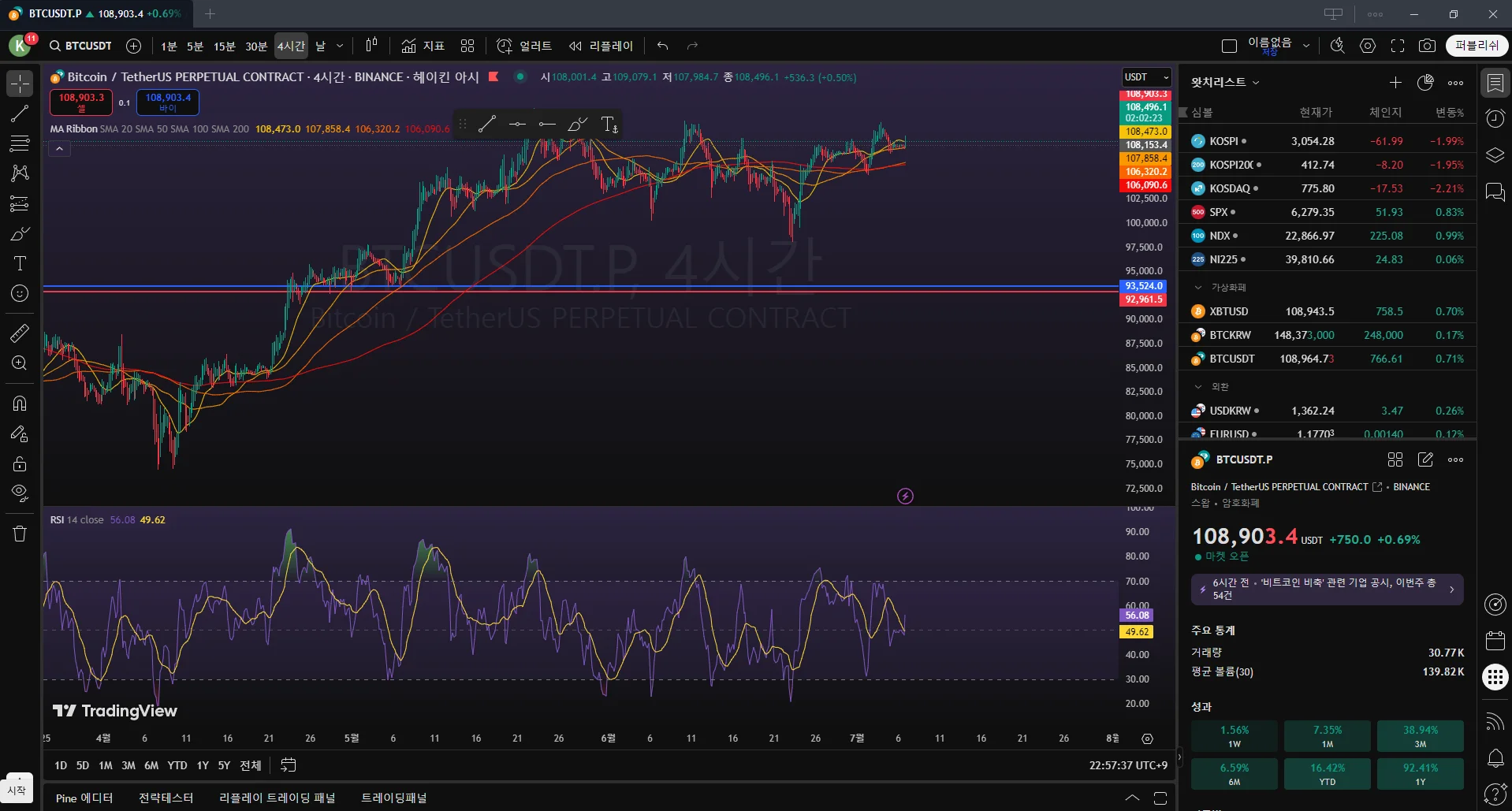Open the 왓치리스트 dropdown
1512x811 pixels.
click(1226, 82)
